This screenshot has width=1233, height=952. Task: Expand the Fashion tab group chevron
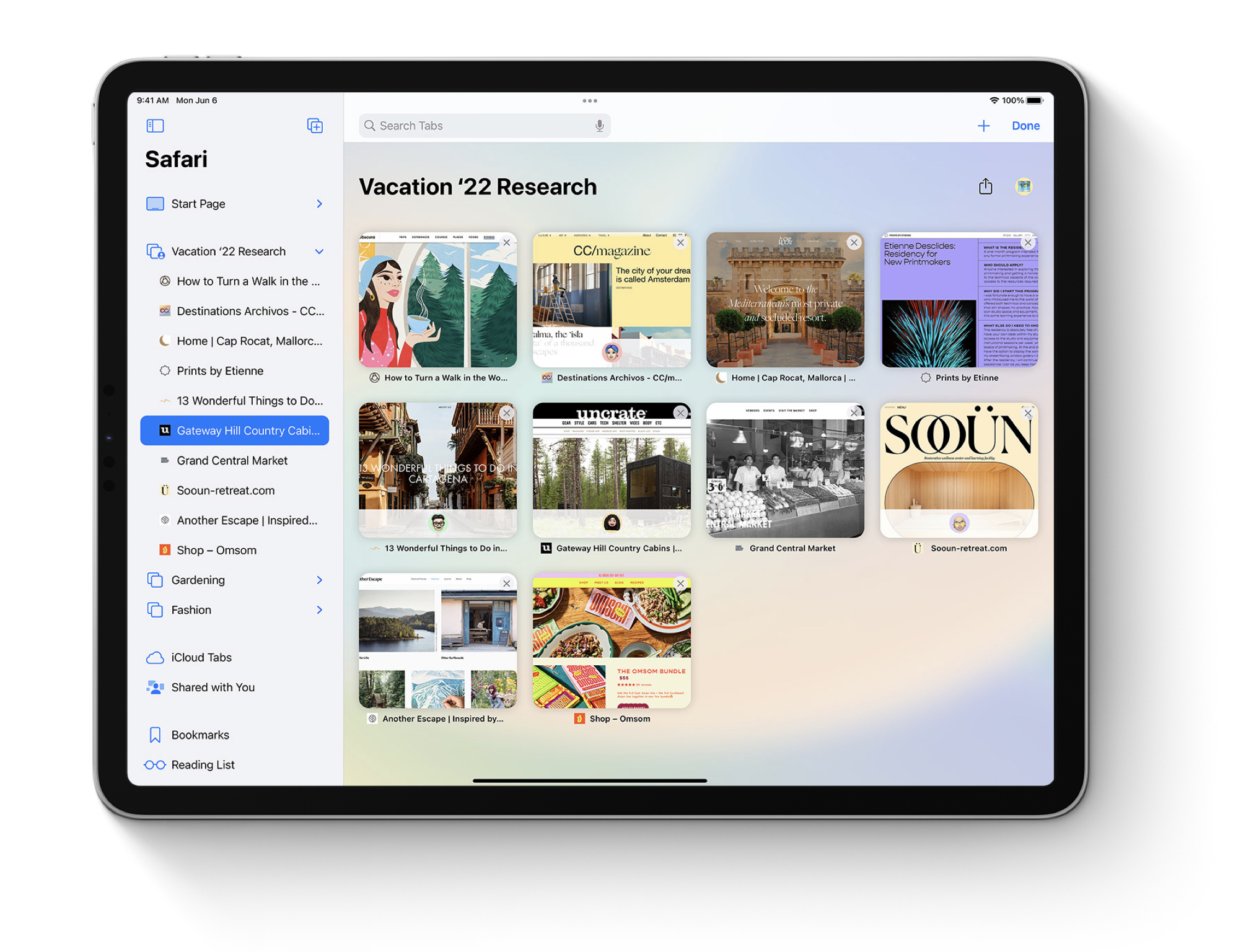pyautogui.click(x=319, y=610)
